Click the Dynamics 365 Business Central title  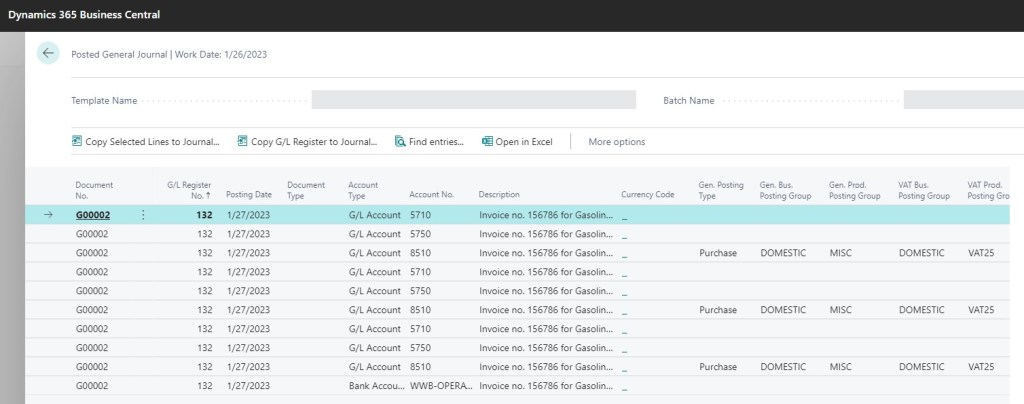84,15
